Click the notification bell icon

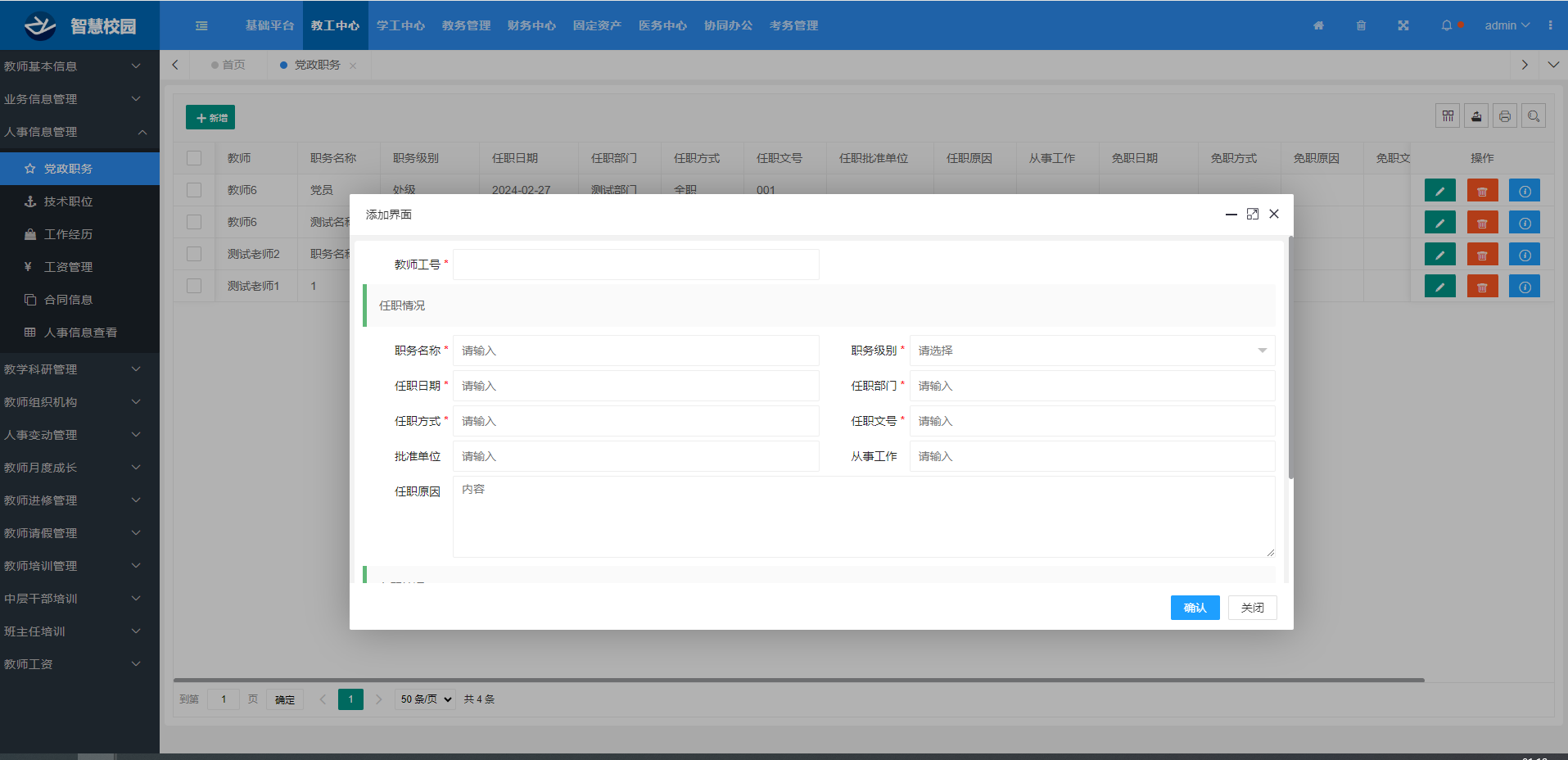pyautogui.click(x=1447, y=25)
